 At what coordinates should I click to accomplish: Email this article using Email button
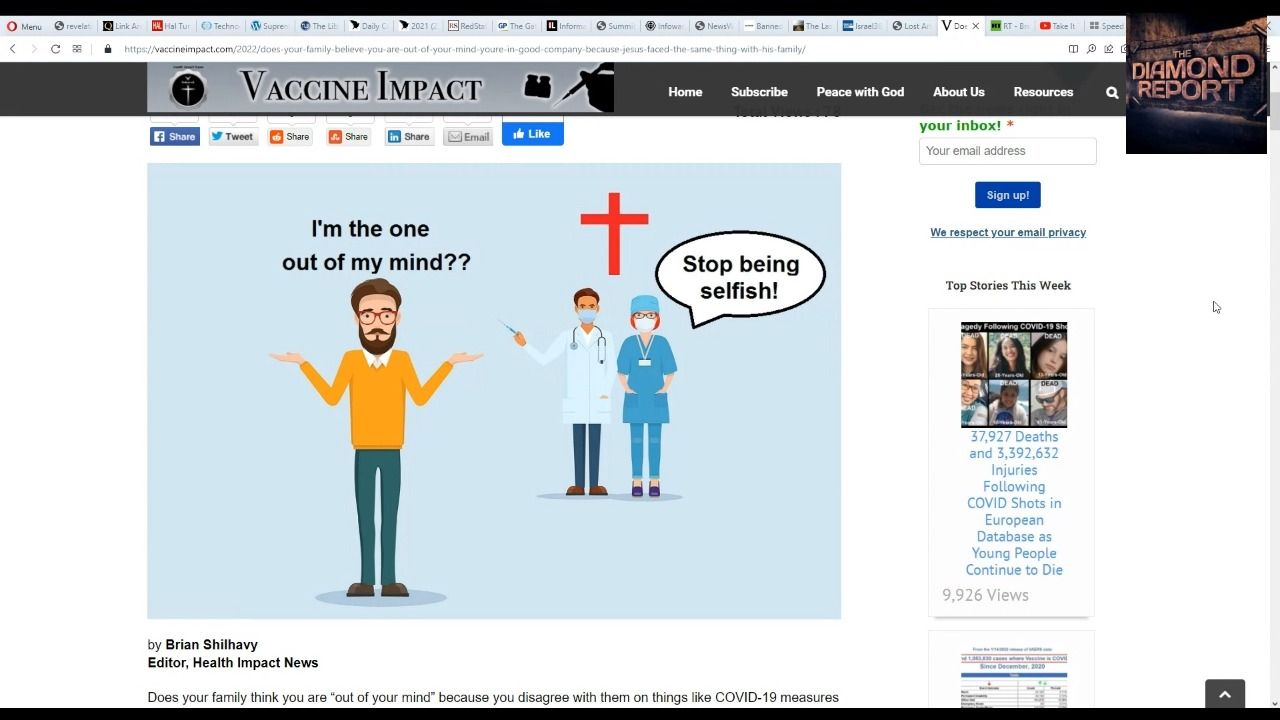[x=468, y=137]
